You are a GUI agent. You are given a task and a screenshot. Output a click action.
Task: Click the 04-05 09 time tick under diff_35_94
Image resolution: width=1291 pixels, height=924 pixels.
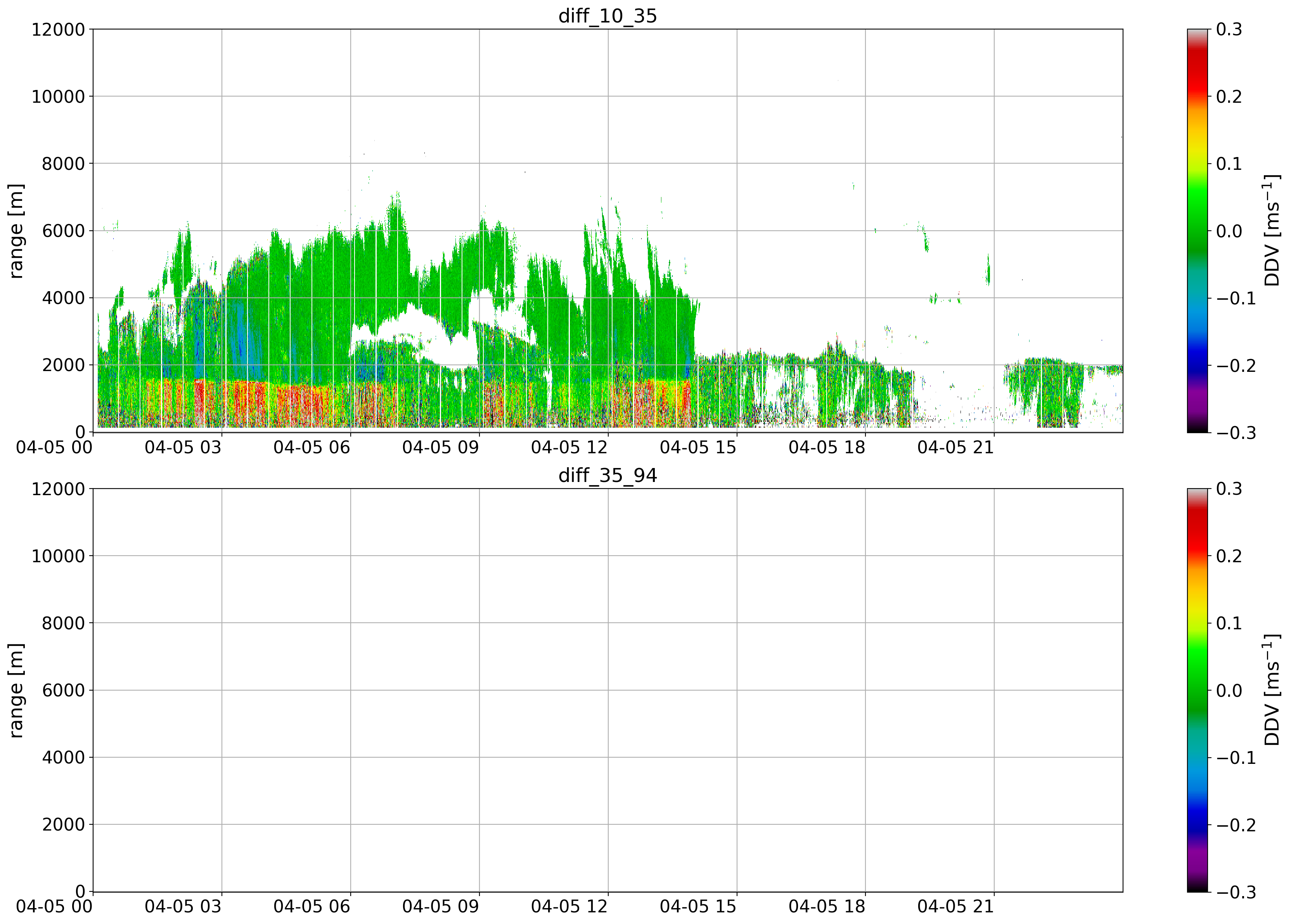click(x=441, y=907)
